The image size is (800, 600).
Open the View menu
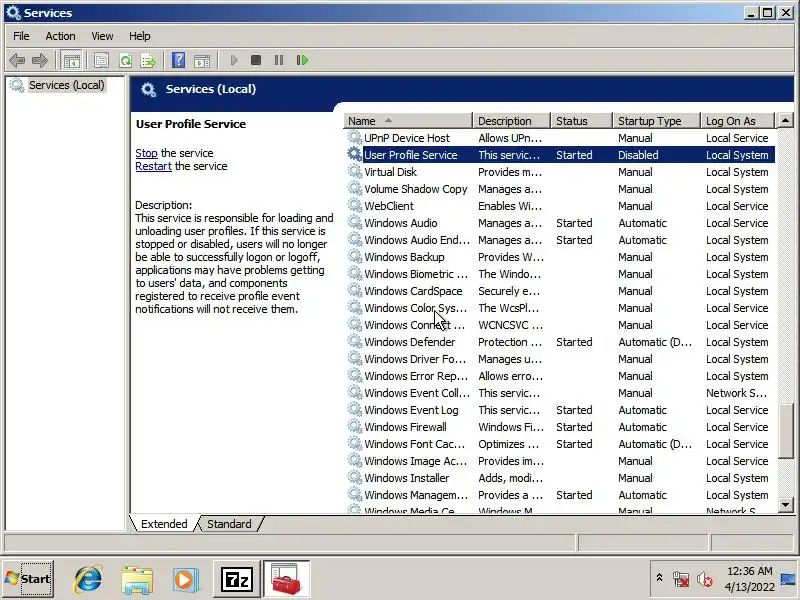click(102, 36)
